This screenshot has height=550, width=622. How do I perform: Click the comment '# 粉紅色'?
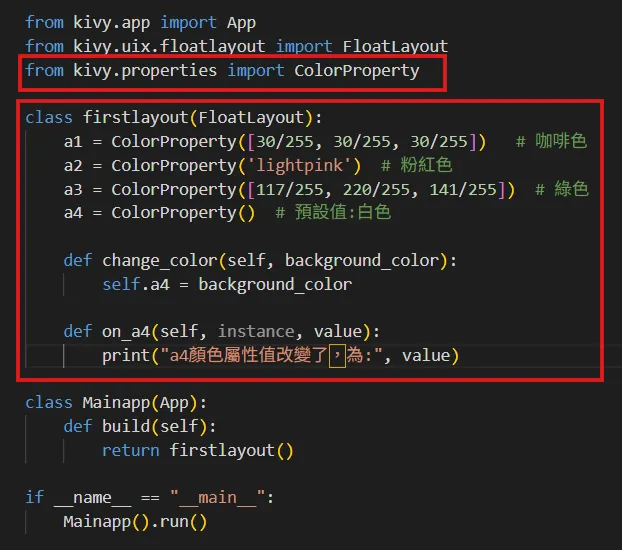(x=416, y=165)
